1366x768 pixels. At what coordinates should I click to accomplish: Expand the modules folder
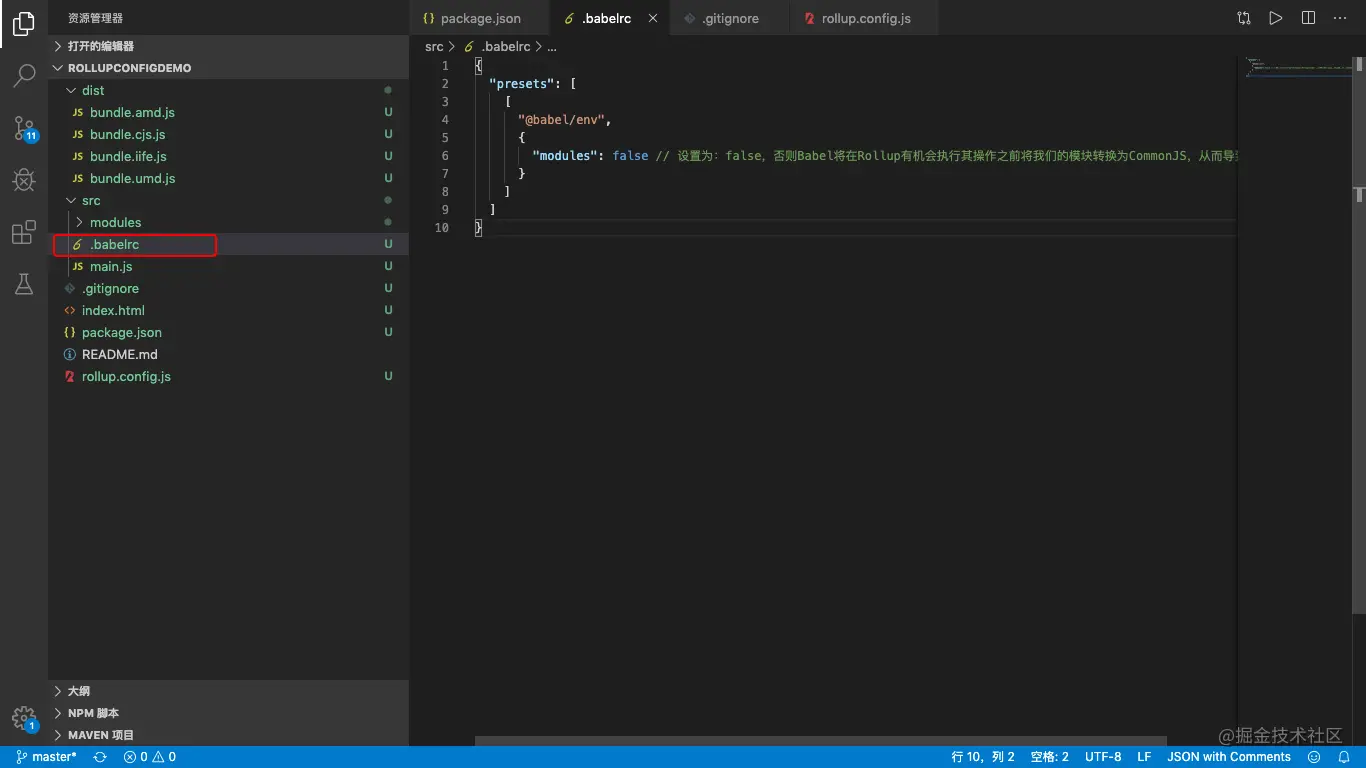point(115,222)
